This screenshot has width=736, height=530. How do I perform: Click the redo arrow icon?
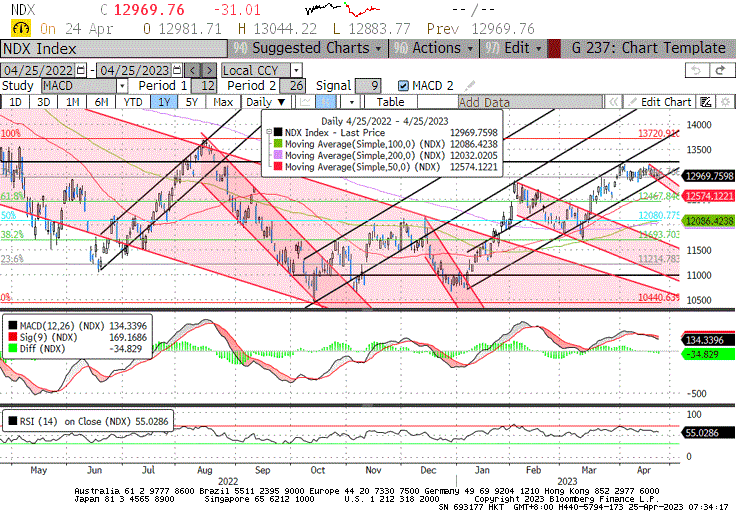pos(720,70)
